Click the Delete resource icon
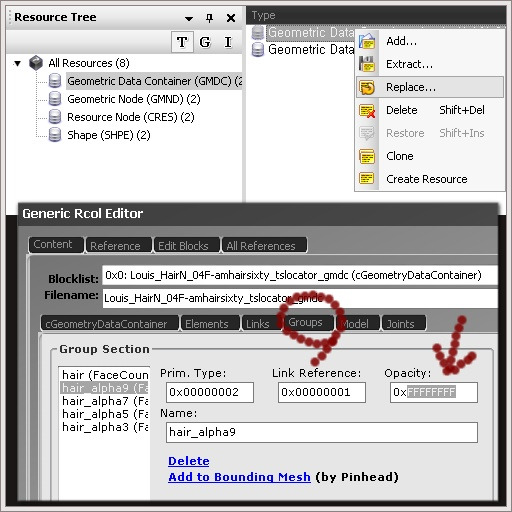The image size is (512, 512). point(367,111)
